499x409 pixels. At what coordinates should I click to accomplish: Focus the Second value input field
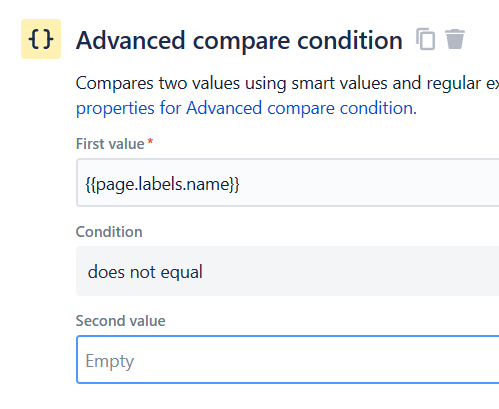(288, 360)
